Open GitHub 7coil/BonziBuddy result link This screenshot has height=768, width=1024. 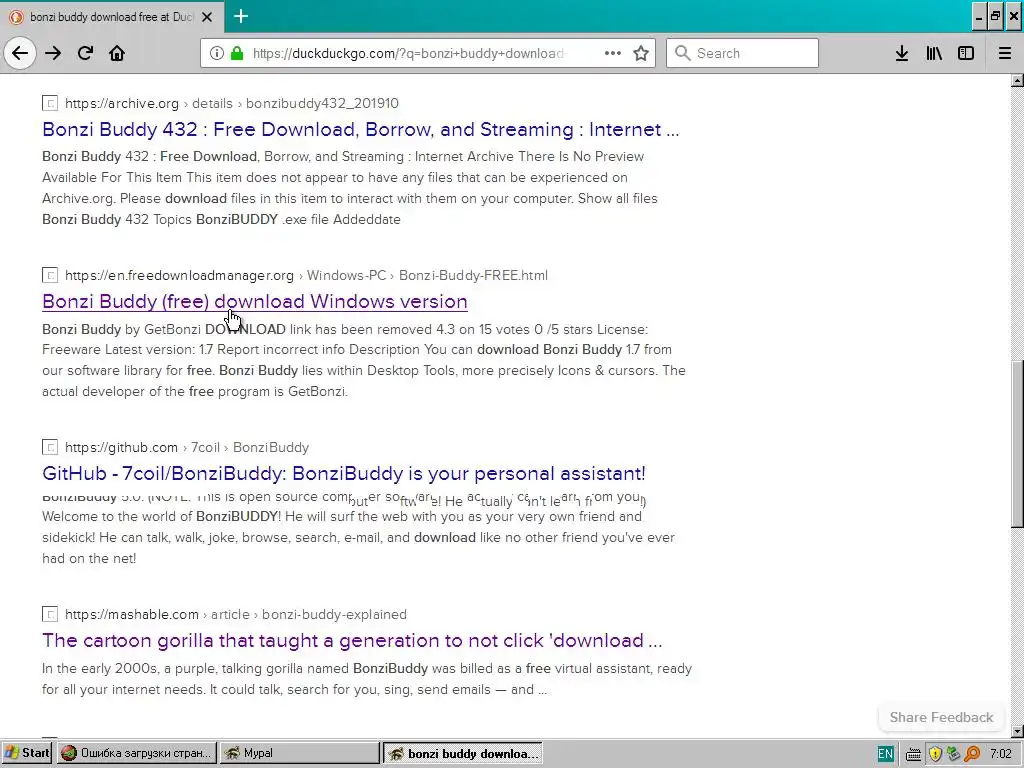click(x=344, y=473)
